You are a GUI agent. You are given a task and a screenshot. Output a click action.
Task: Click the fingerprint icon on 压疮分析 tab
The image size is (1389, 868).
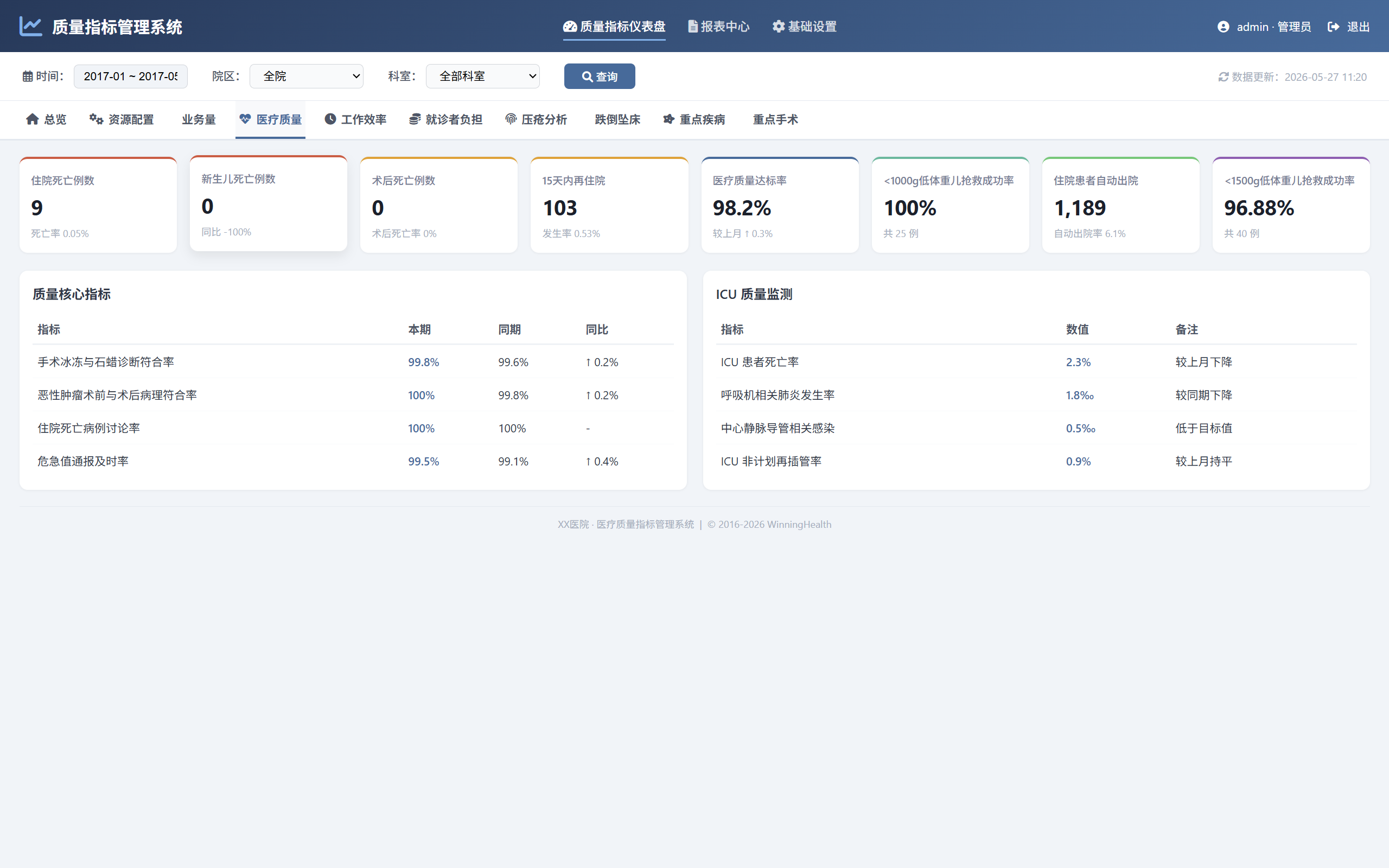(x=511, y=119)
